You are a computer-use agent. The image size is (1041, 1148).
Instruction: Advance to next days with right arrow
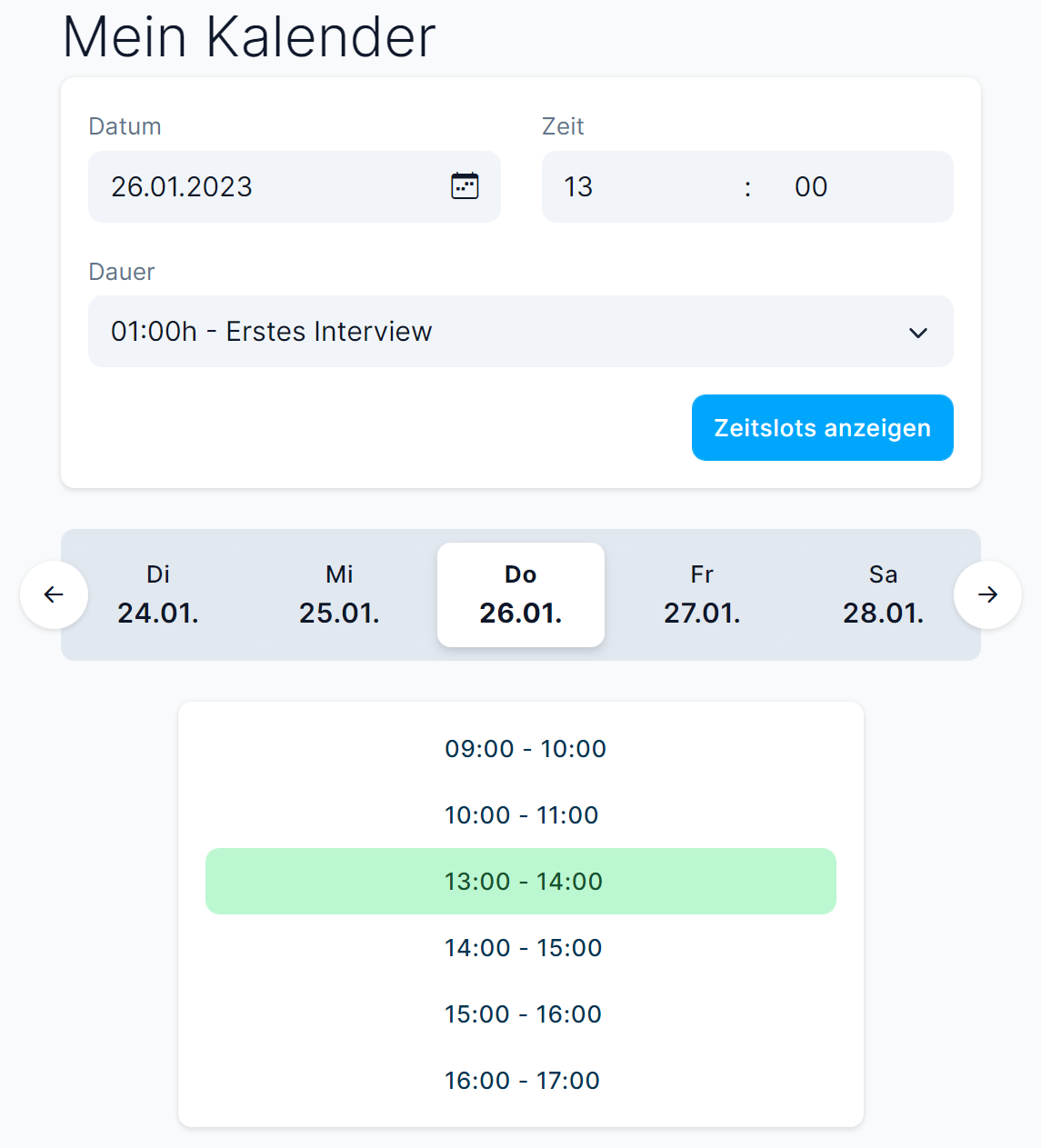987,594
